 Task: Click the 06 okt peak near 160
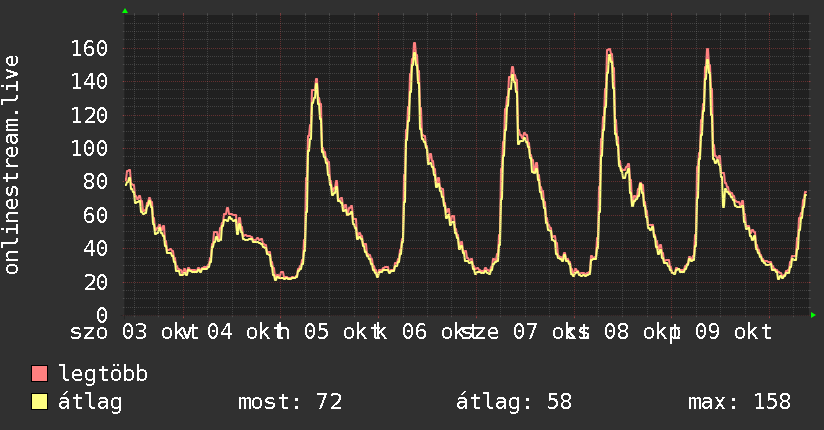415,47
